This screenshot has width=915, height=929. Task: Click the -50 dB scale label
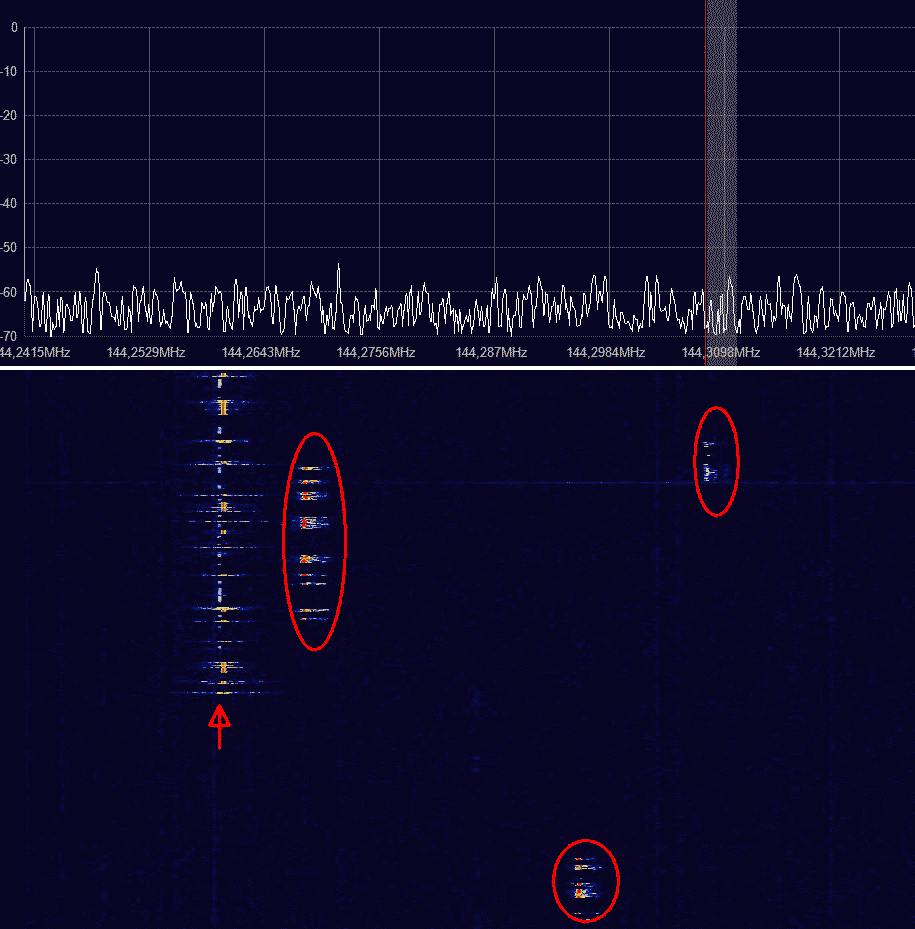9,248
